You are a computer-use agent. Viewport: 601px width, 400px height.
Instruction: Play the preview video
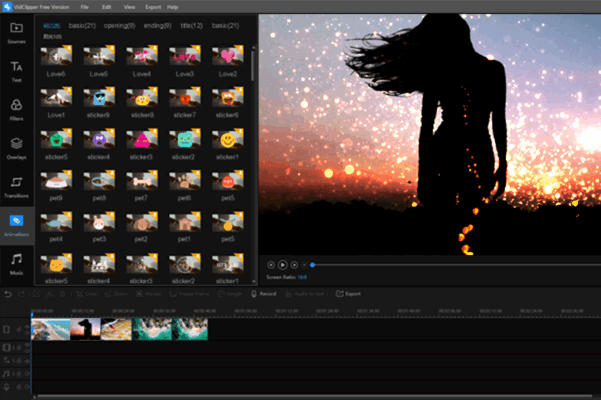(x=282, y=265)
